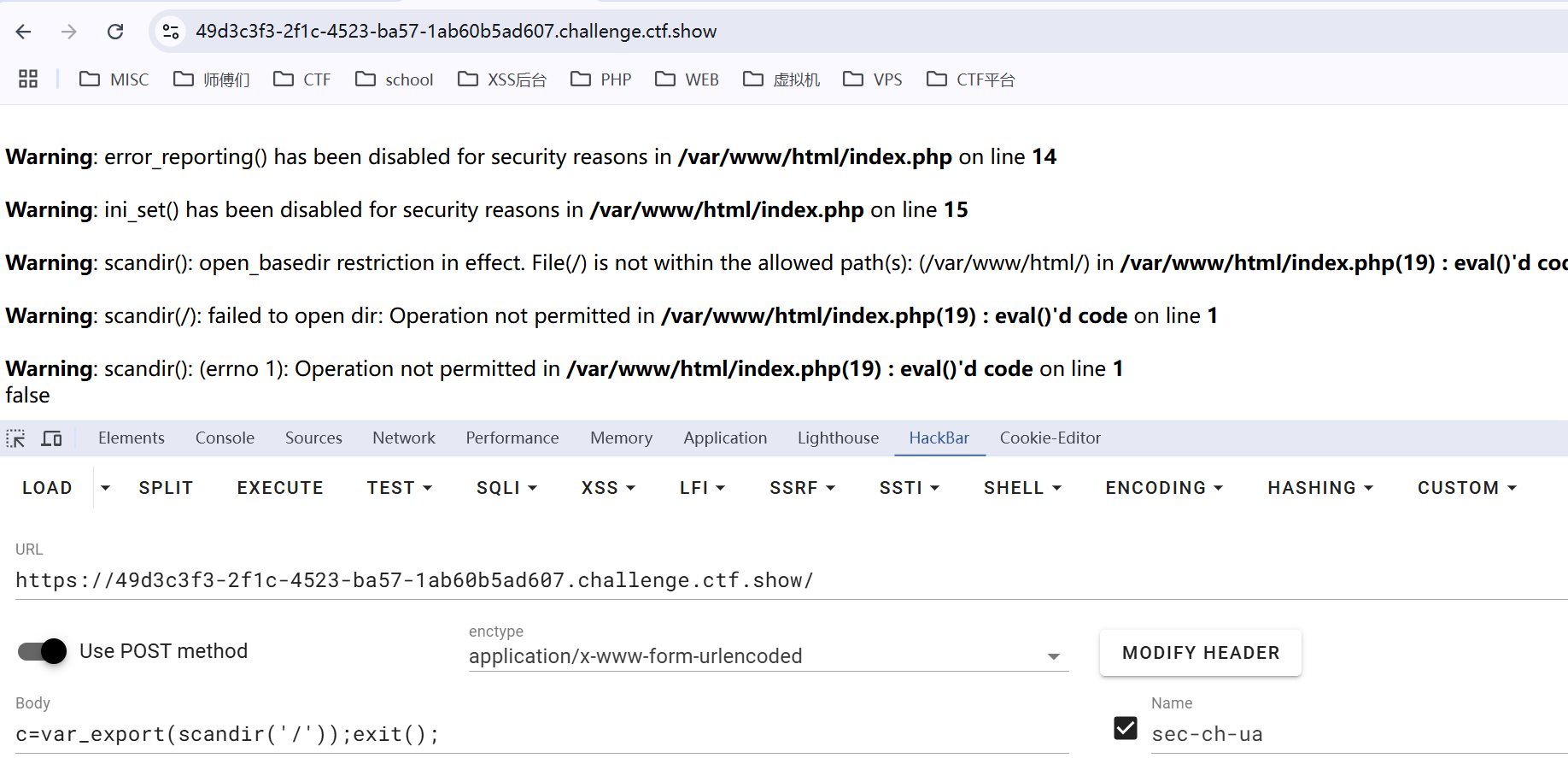Click the browser back navigation icon
This screenshot has width=1568, height=758.
(23, 31)
